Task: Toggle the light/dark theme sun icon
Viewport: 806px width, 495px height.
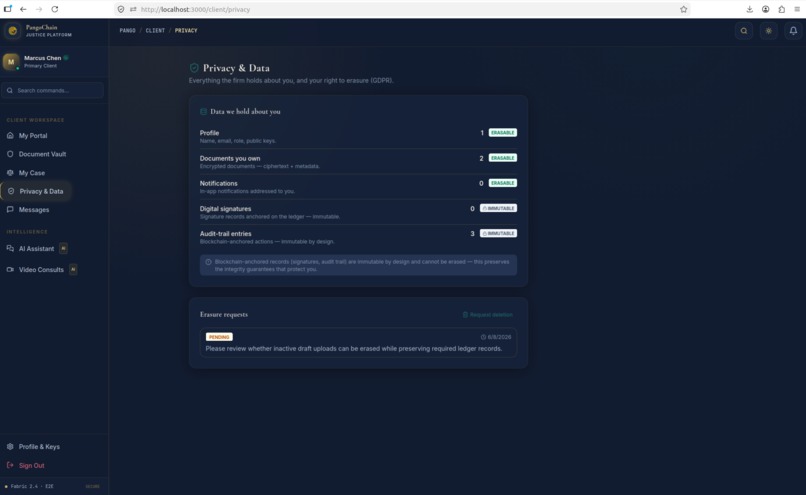Action: coord(768,31)
